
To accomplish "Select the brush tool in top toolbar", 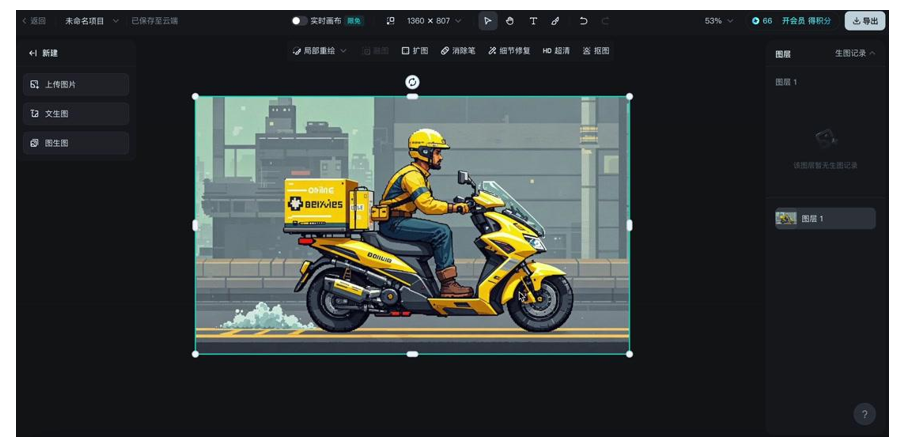I will (555, 20).
